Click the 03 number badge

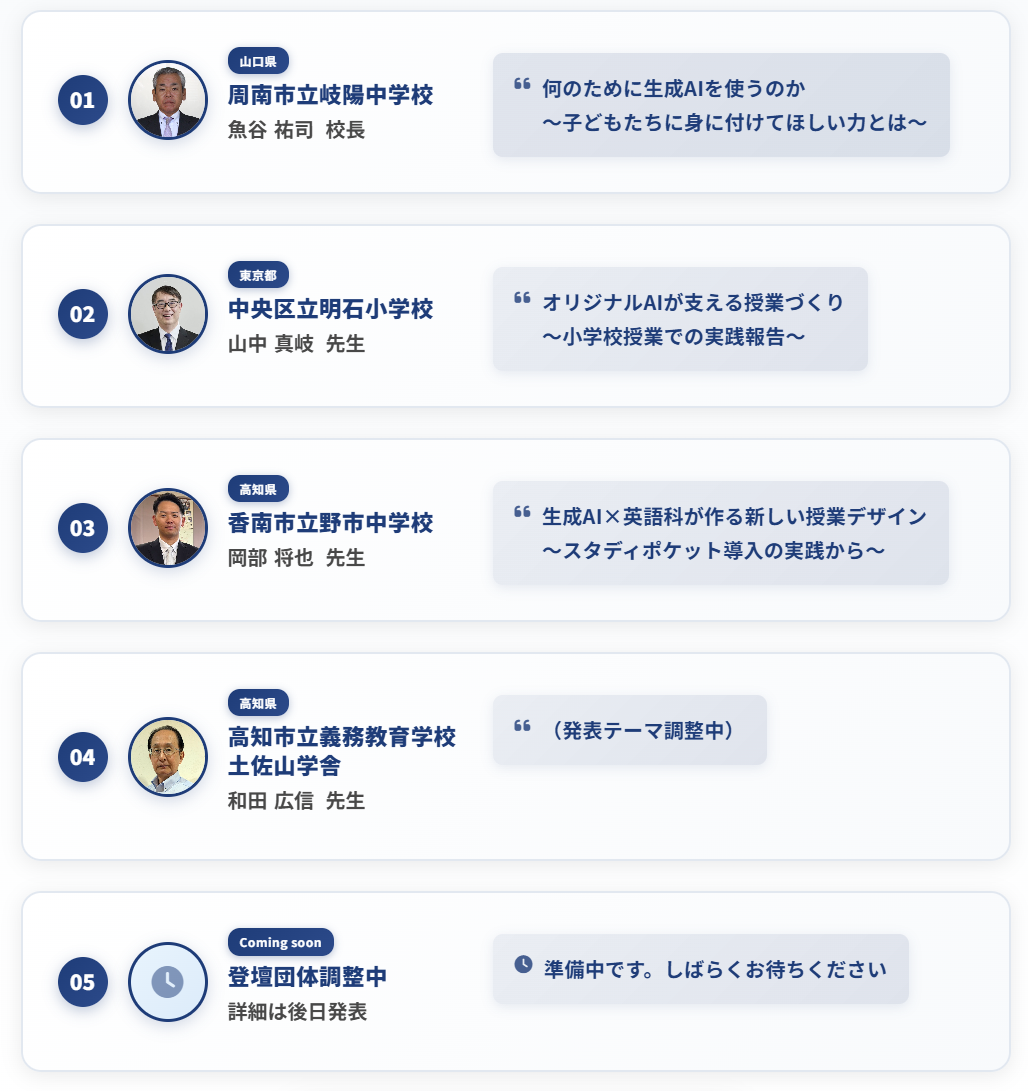pos(82,528)
